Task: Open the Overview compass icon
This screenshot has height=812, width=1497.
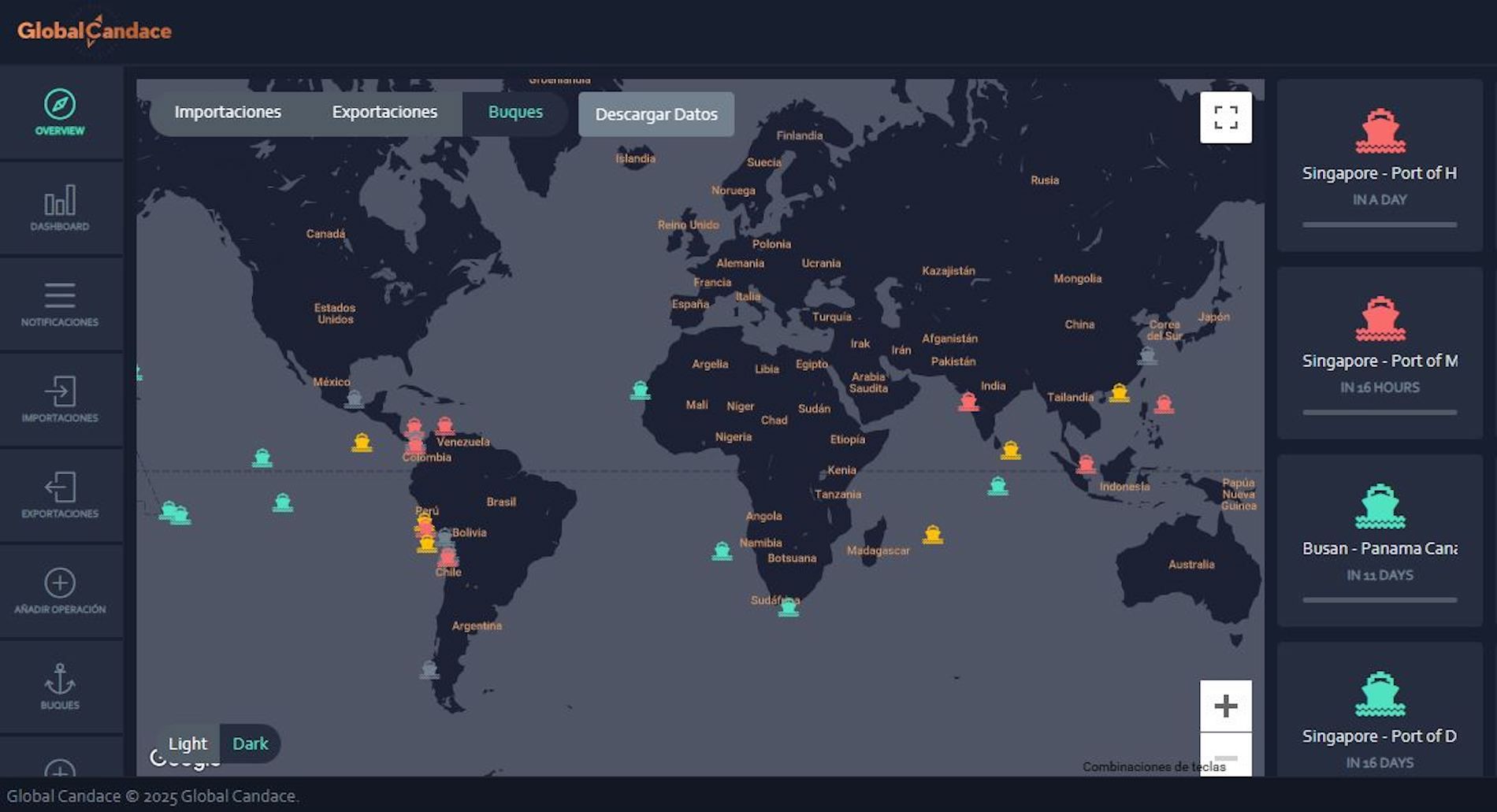Action: [60, 105]
